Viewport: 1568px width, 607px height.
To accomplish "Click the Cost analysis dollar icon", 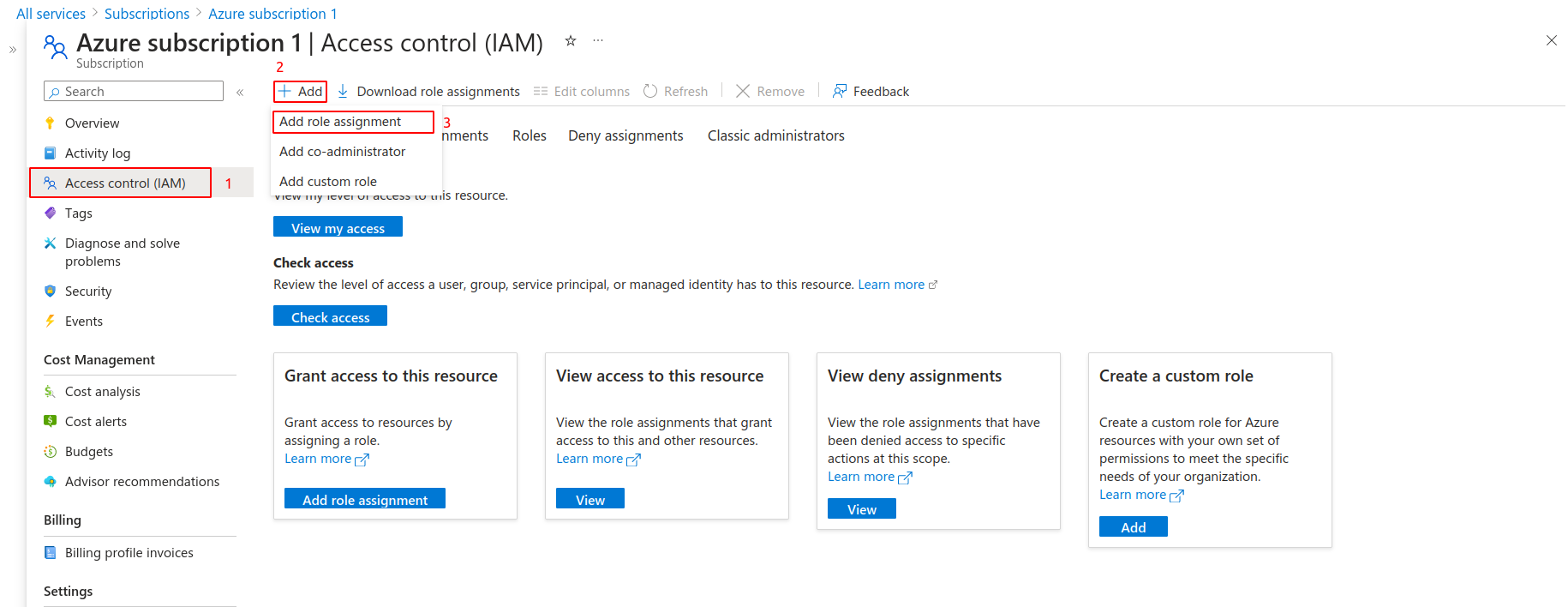I will pyautogui.click(x=50, y=391).
